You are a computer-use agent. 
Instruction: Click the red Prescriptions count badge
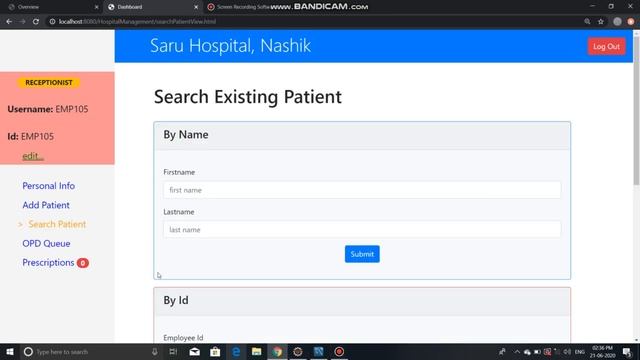click(83, 263)
